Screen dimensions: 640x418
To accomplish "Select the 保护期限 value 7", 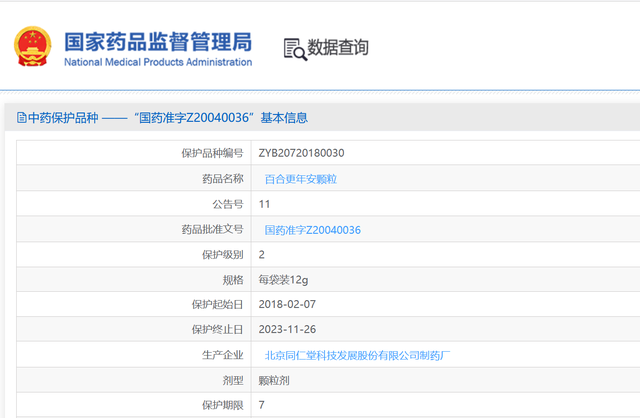I will tap(262, 405).
